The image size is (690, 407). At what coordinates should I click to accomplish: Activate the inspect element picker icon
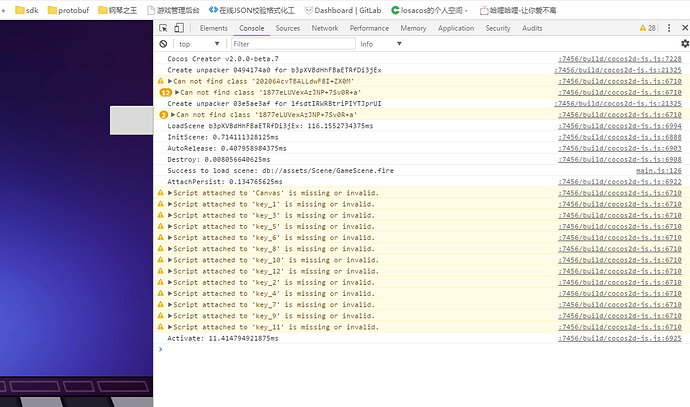[x=163, y=28]
